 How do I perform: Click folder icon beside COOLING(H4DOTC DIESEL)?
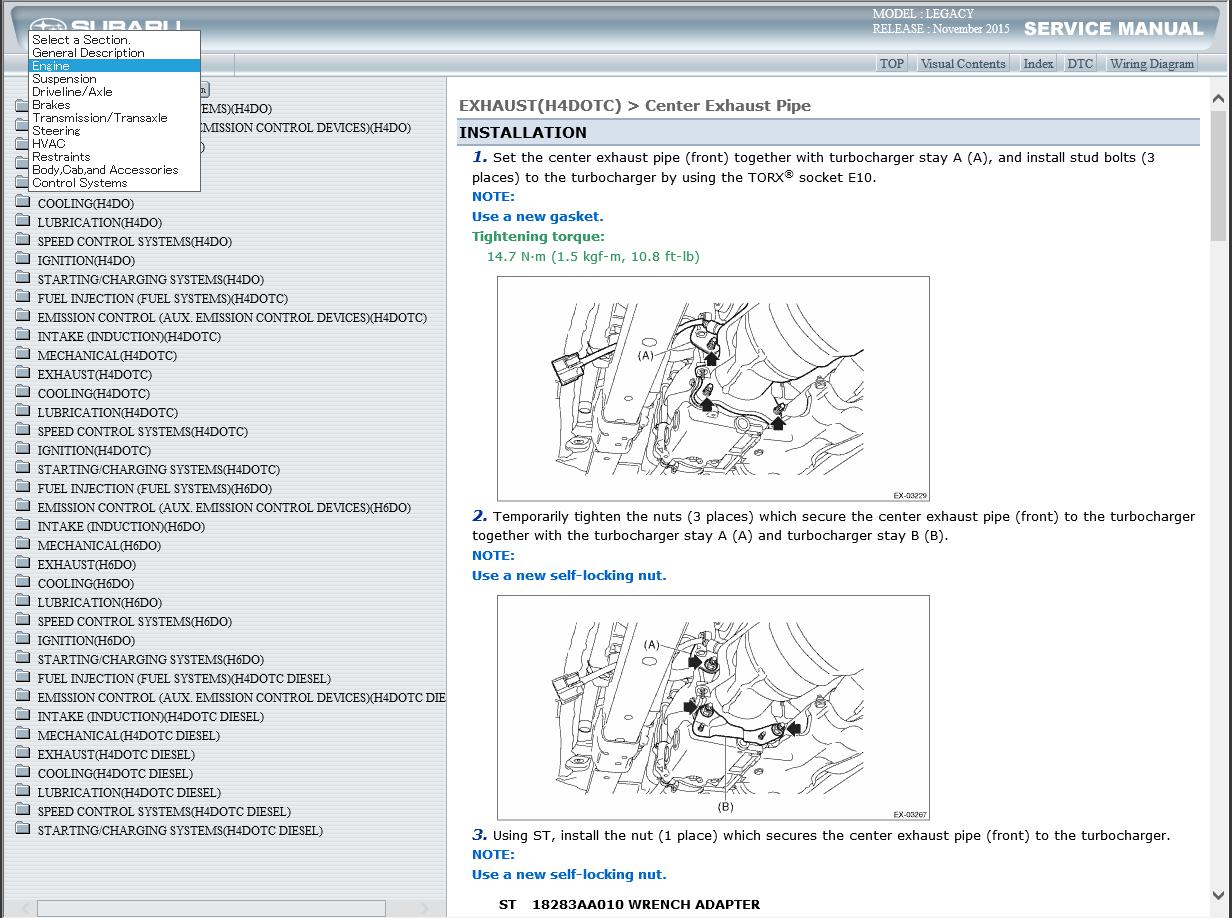point(22,773)
